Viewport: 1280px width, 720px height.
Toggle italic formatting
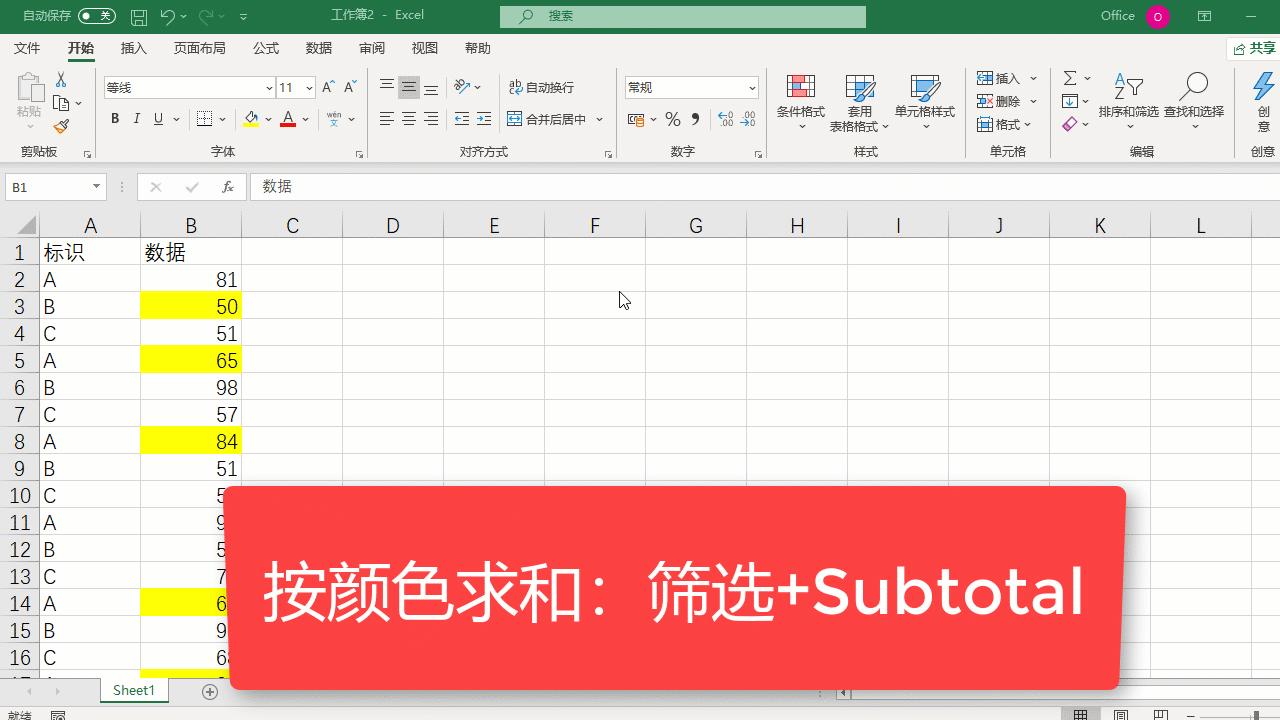coord(137,119)
